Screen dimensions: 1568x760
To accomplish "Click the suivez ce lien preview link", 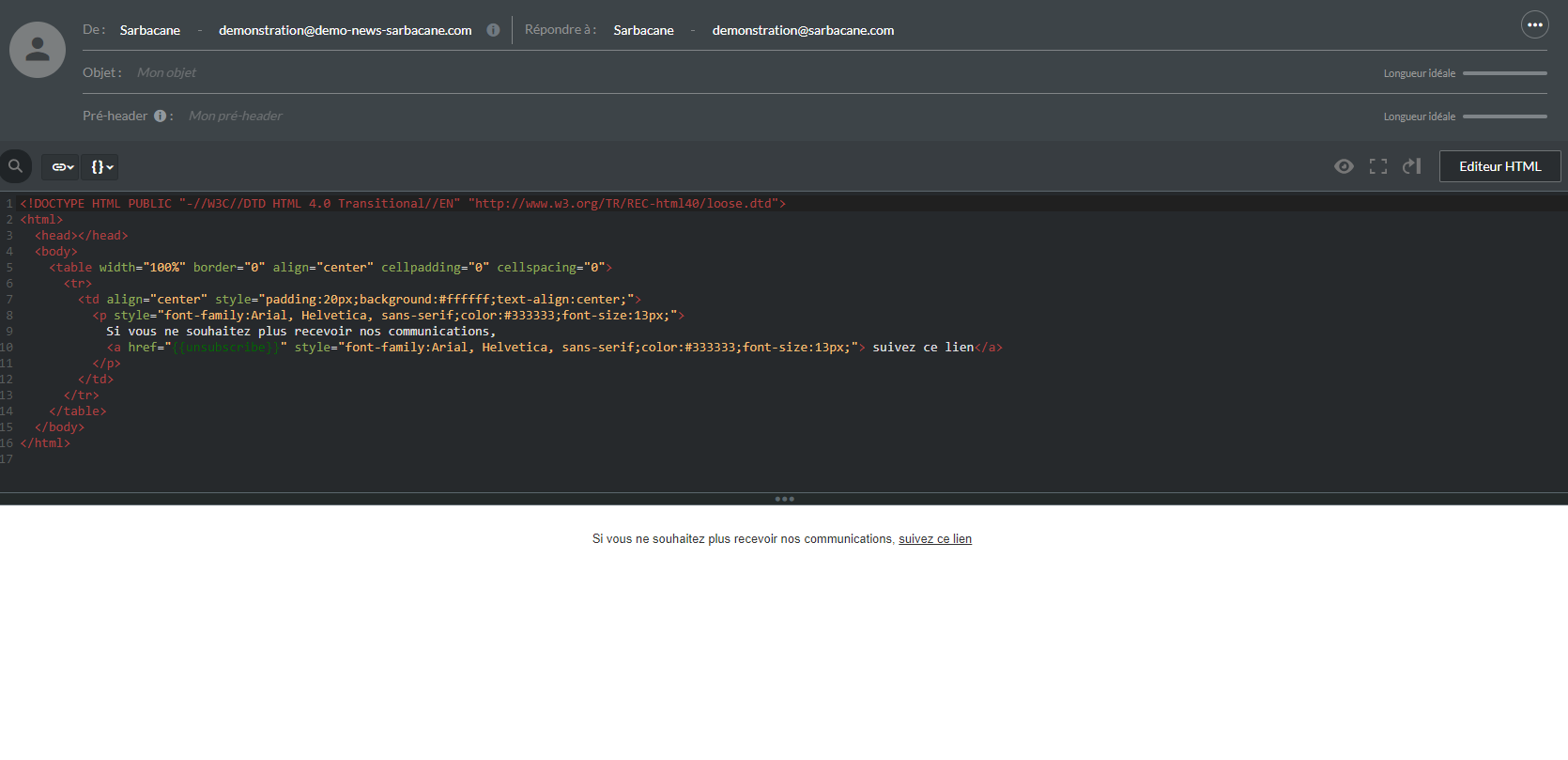I will 935,539.
